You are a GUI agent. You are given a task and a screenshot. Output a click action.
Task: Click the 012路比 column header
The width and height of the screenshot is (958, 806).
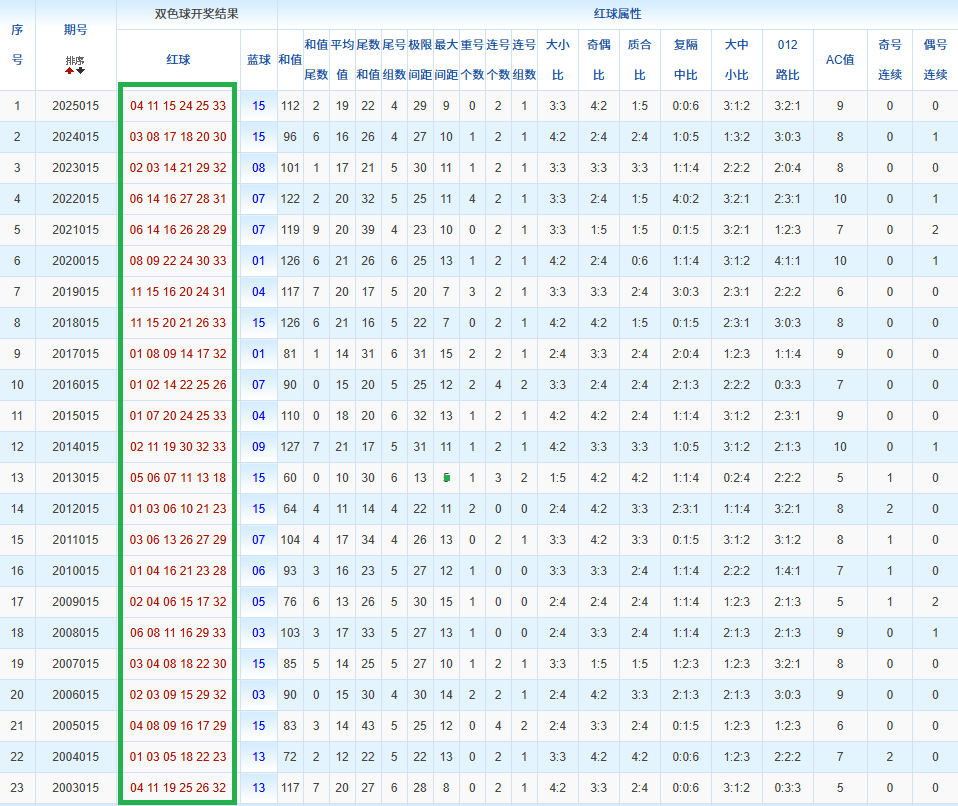(x=787, y=60)
